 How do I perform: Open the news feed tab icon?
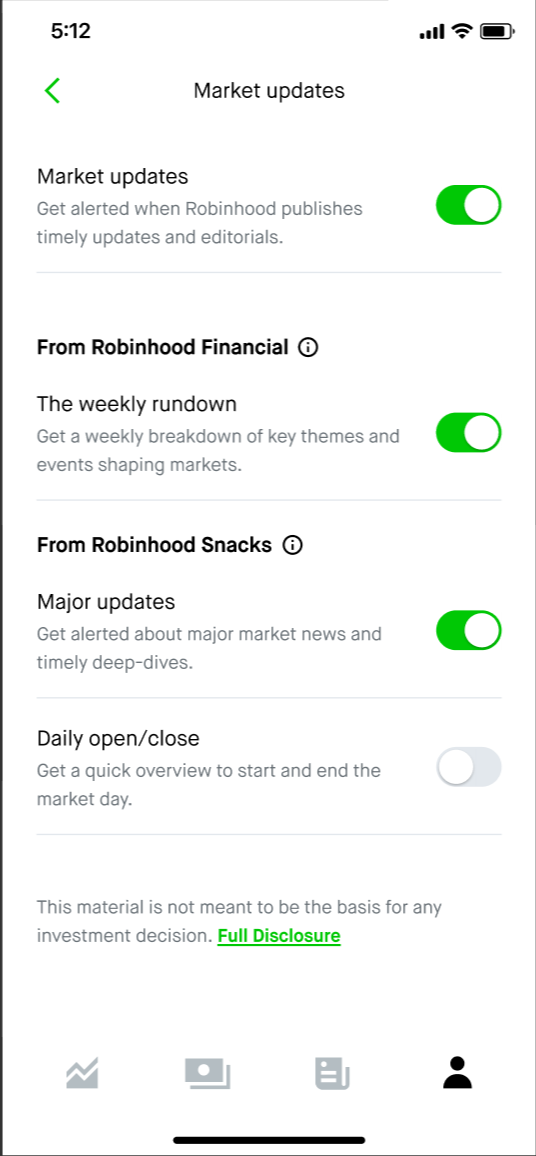[x=333, y=1073]
